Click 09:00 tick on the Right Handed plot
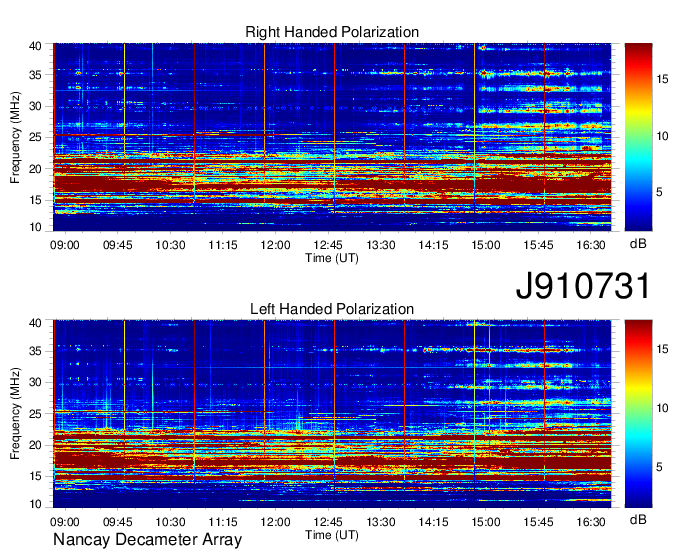Image resolution: width=680 pixels, height=552 pixels. point(65,245)
